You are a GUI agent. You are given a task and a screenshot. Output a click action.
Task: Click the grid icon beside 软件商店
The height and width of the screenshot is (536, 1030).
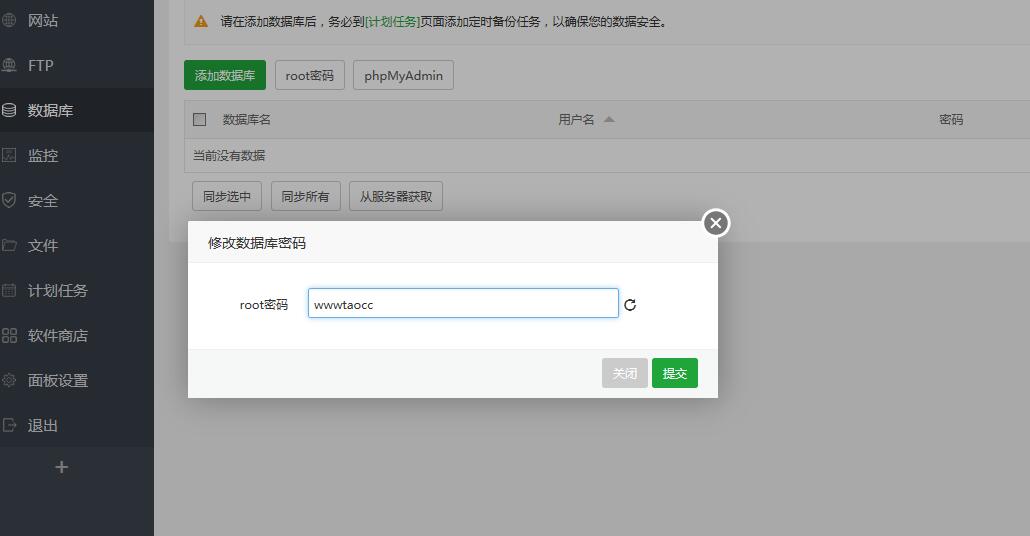coord(9,335)
